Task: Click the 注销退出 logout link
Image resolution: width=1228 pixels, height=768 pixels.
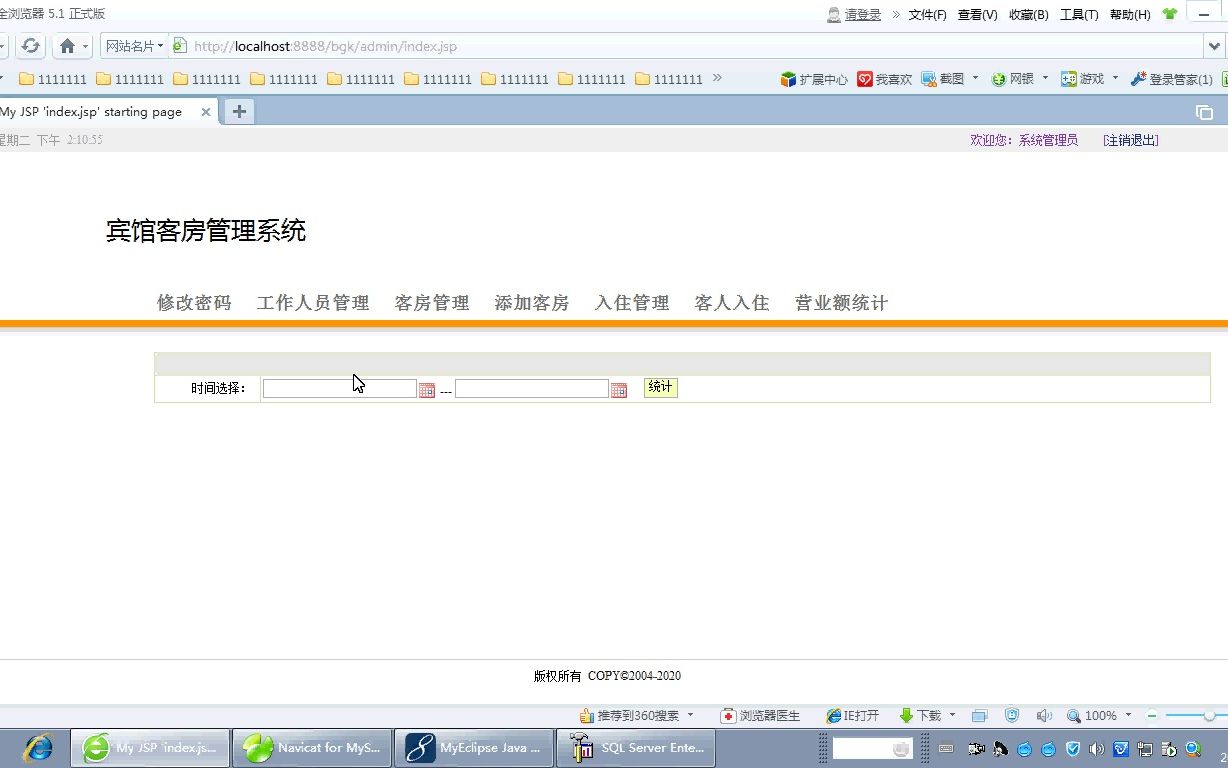Action: pyautogui.click(x=1129, y=140)
